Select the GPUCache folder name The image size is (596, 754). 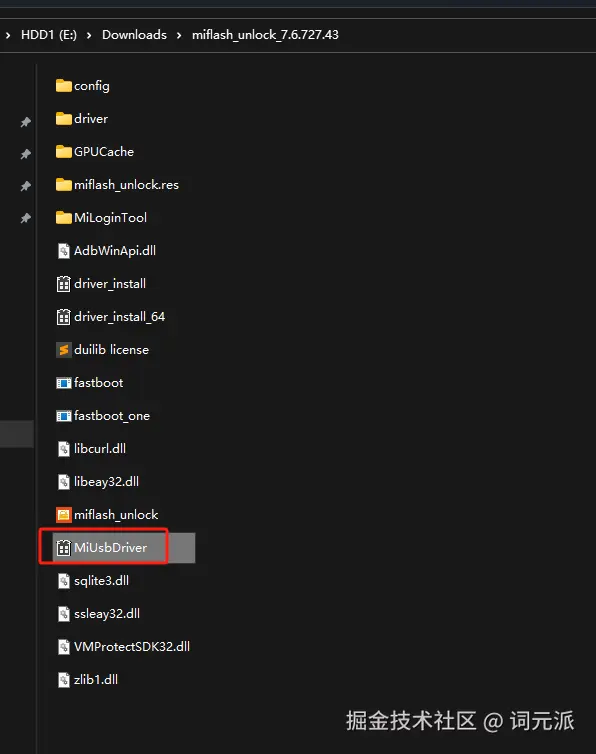pos(104,152)
